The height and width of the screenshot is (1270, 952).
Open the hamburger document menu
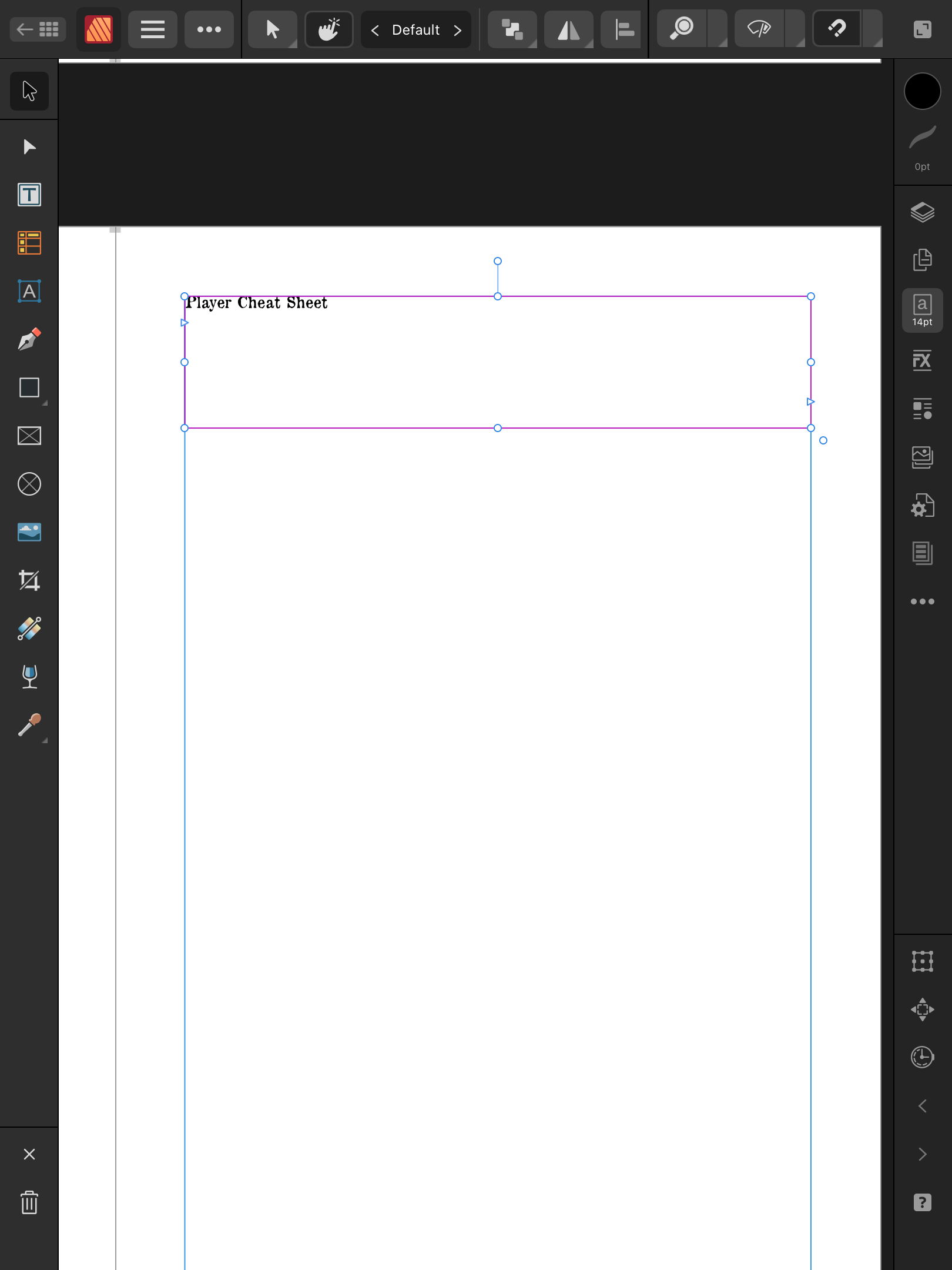point(153,29)
